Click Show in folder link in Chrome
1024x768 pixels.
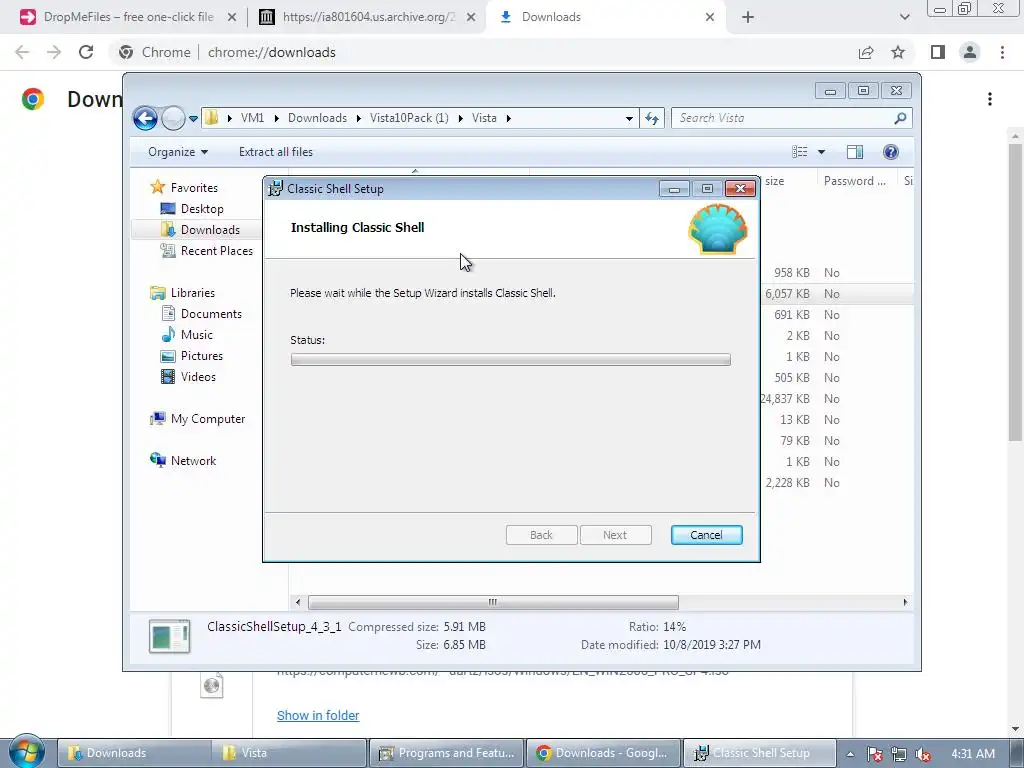pyautogui.click(x=318, y=715)
